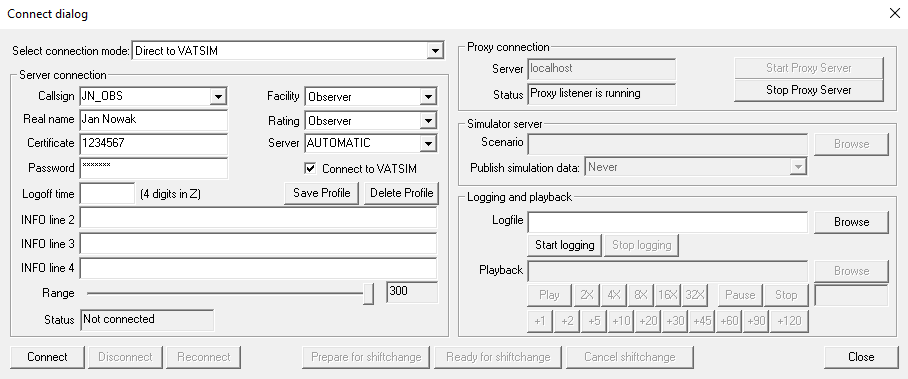Click the +10 skip button
The image size is (908, 379).
click(x=621, y=321)
